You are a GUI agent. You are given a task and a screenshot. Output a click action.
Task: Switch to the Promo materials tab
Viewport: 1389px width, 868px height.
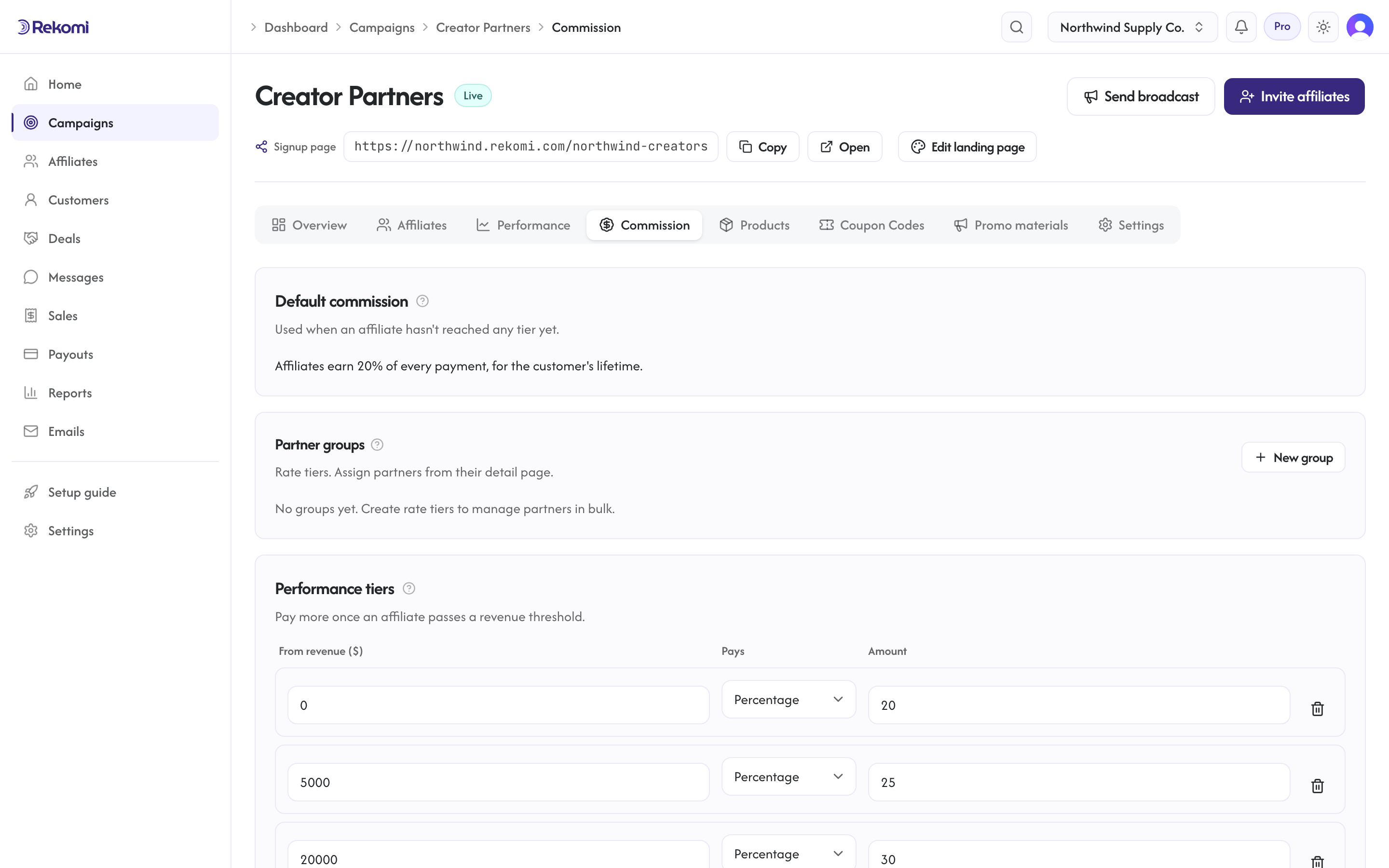pos(1010,225)
